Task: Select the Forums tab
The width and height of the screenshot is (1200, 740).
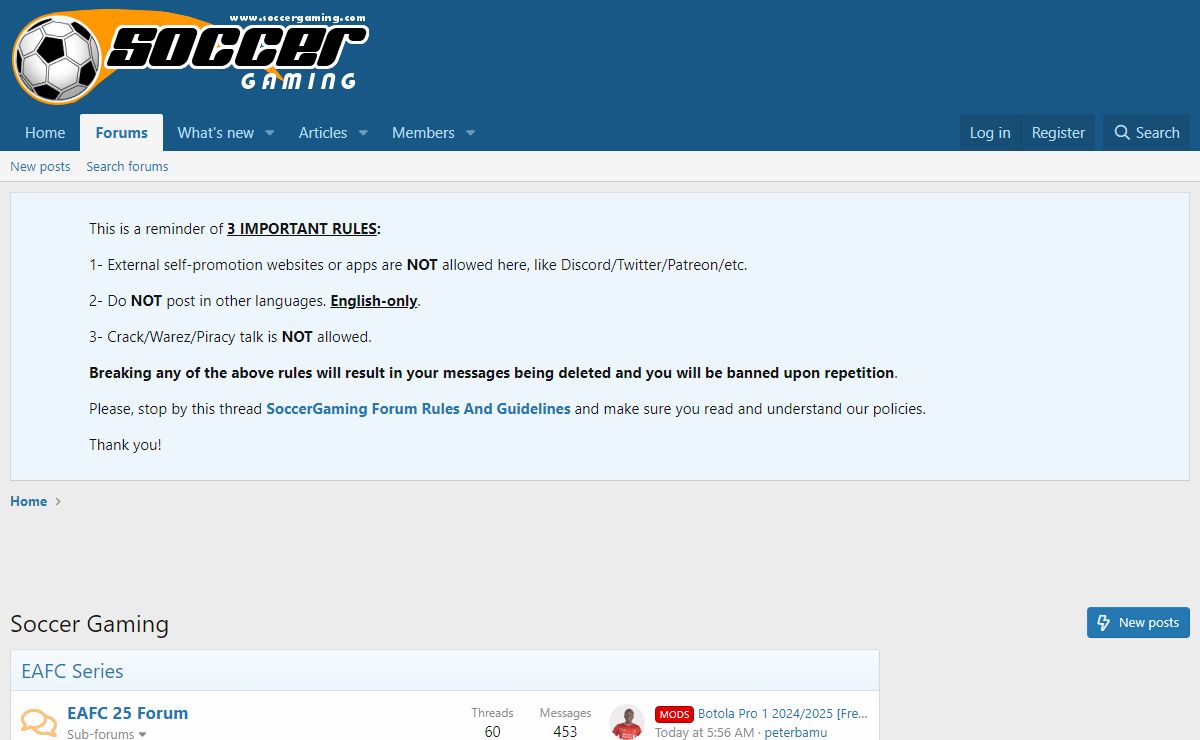Action: (x=122, y=133)
